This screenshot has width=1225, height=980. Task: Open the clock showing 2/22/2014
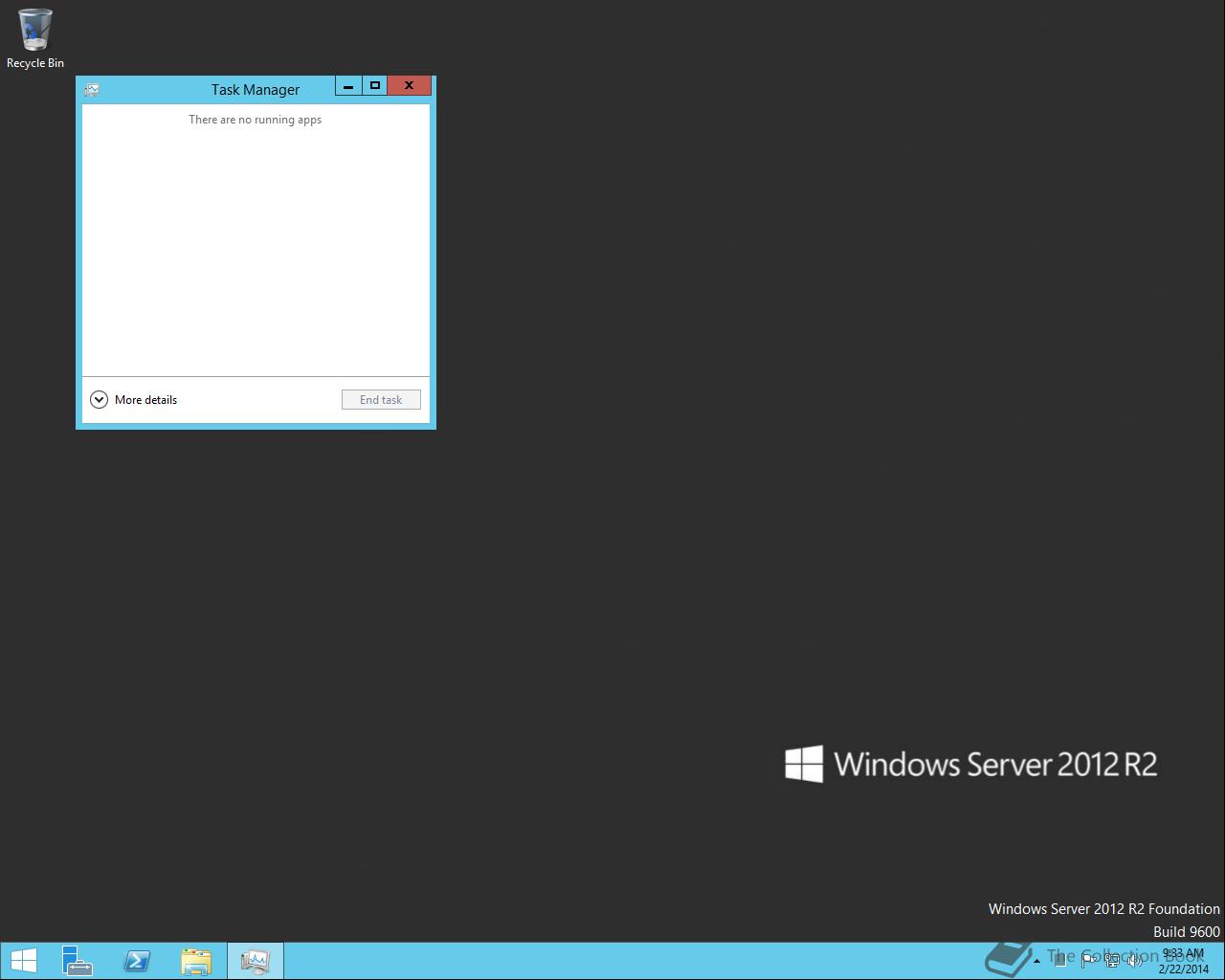pos(1184,961)
